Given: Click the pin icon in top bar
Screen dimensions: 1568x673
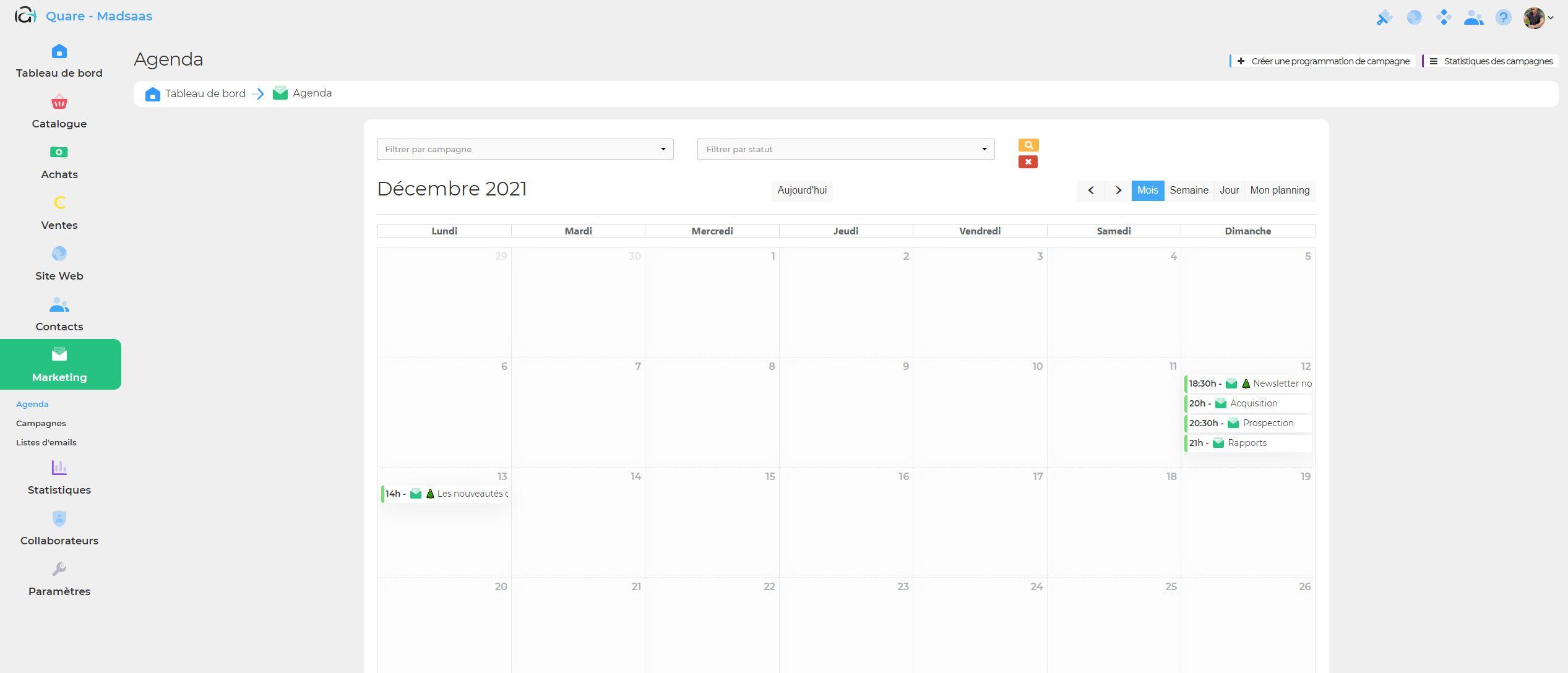Looking at the screenshot, I should coord(1384,17).
